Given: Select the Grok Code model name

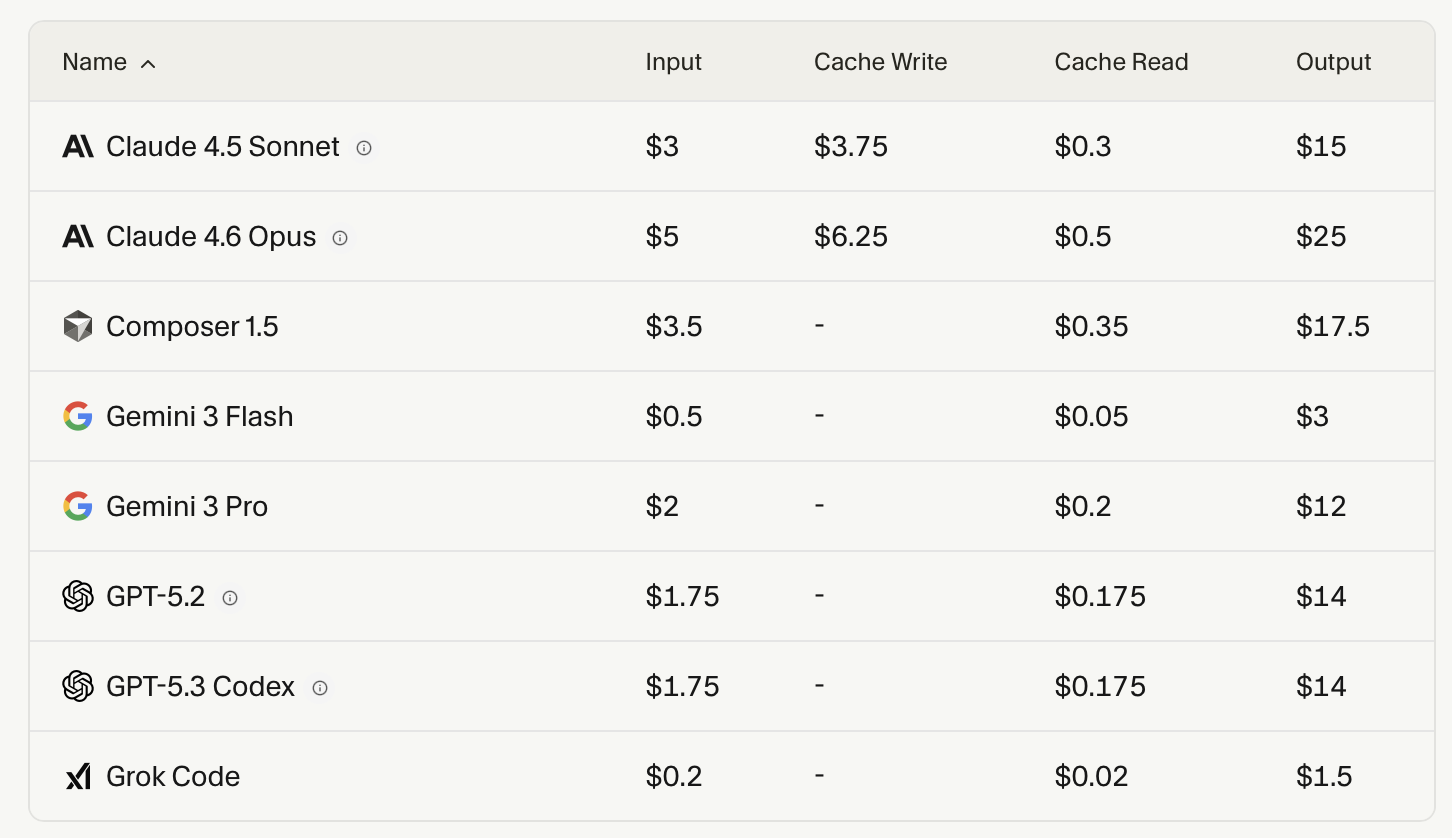Looking at the screenshot, I should (173, 777).
